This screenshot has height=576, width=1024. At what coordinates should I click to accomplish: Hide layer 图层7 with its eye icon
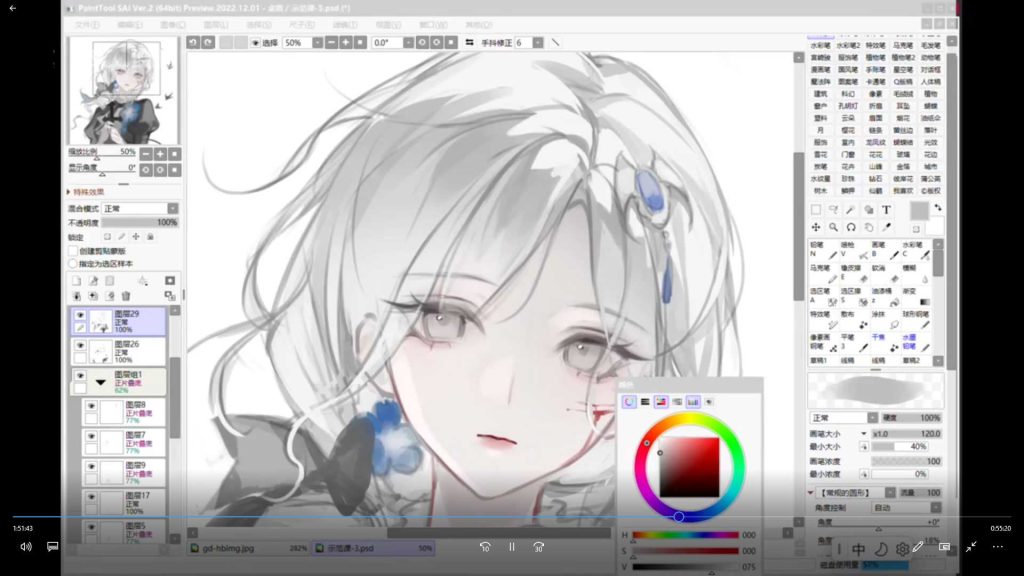click(91, 436)
